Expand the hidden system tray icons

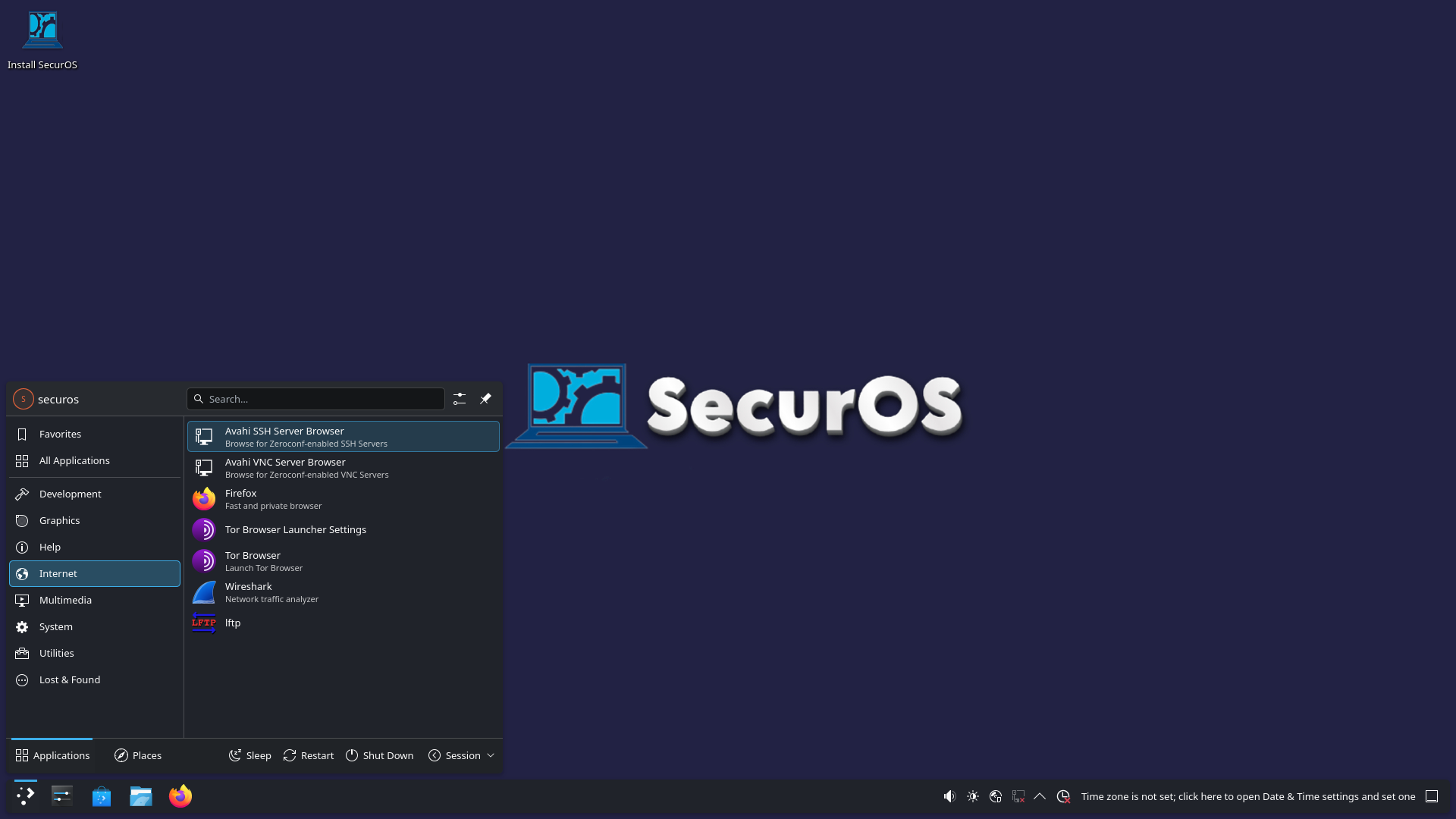point(1040,796)
